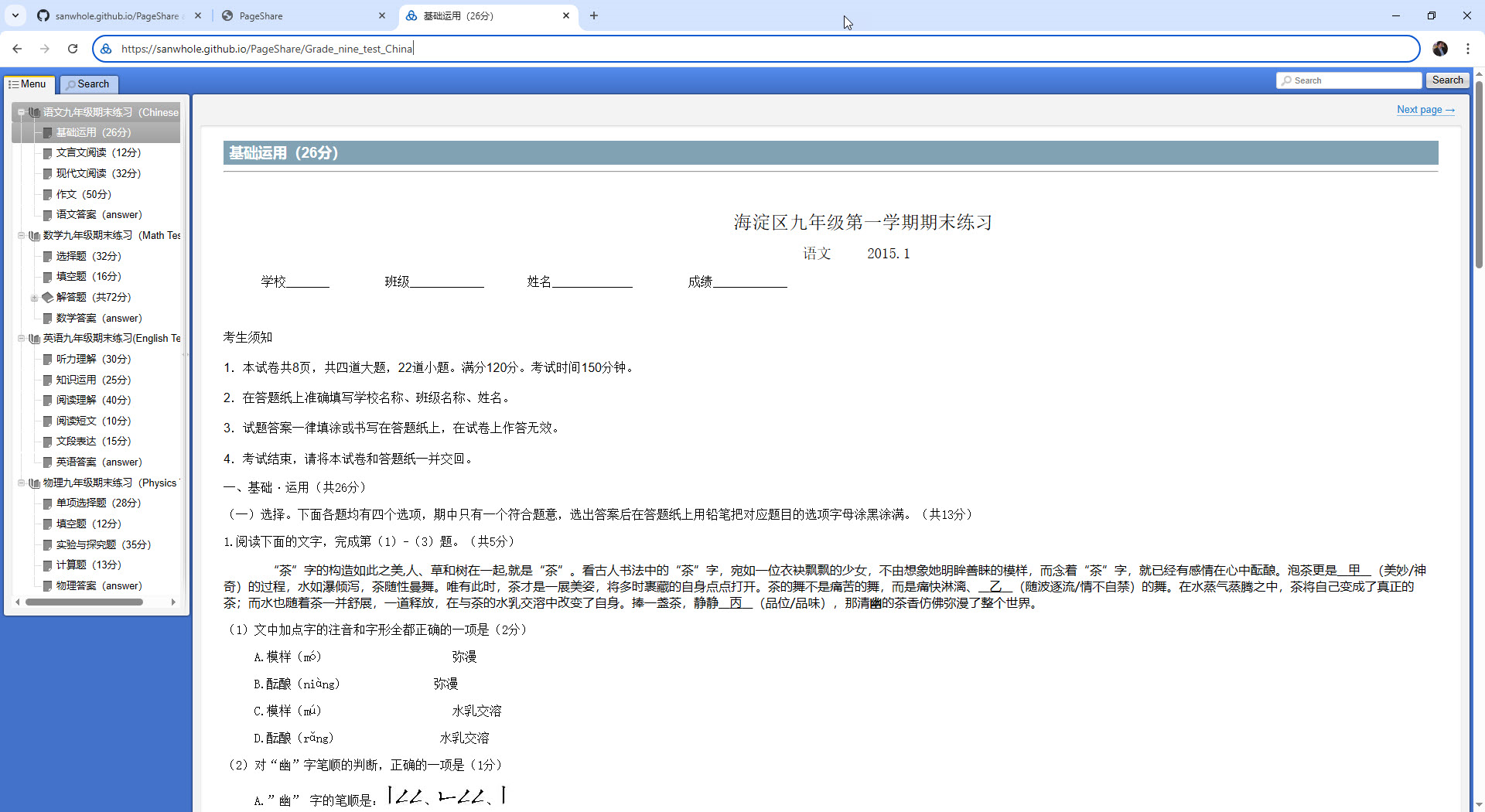The image size is (1485, 812).
Task: Collapse the 语文九年级期末练习 tree node
Action: (21, 112)
